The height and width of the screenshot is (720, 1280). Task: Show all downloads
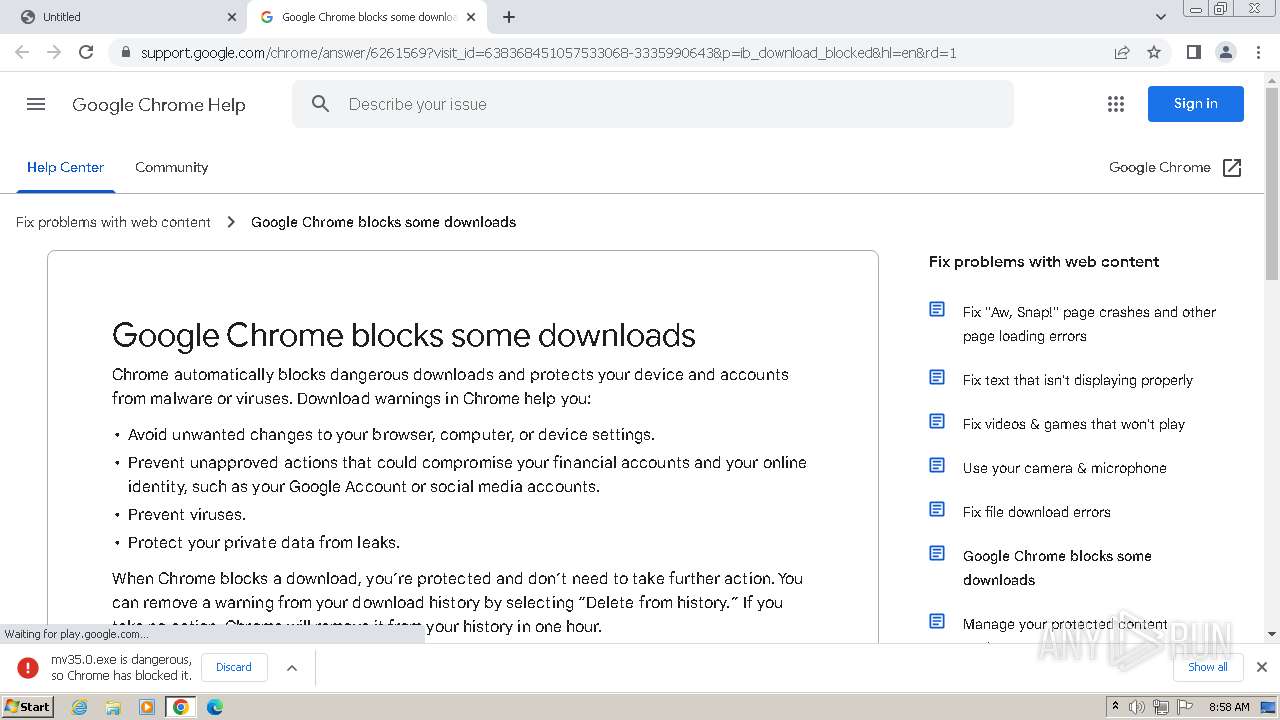[1207, 667]
